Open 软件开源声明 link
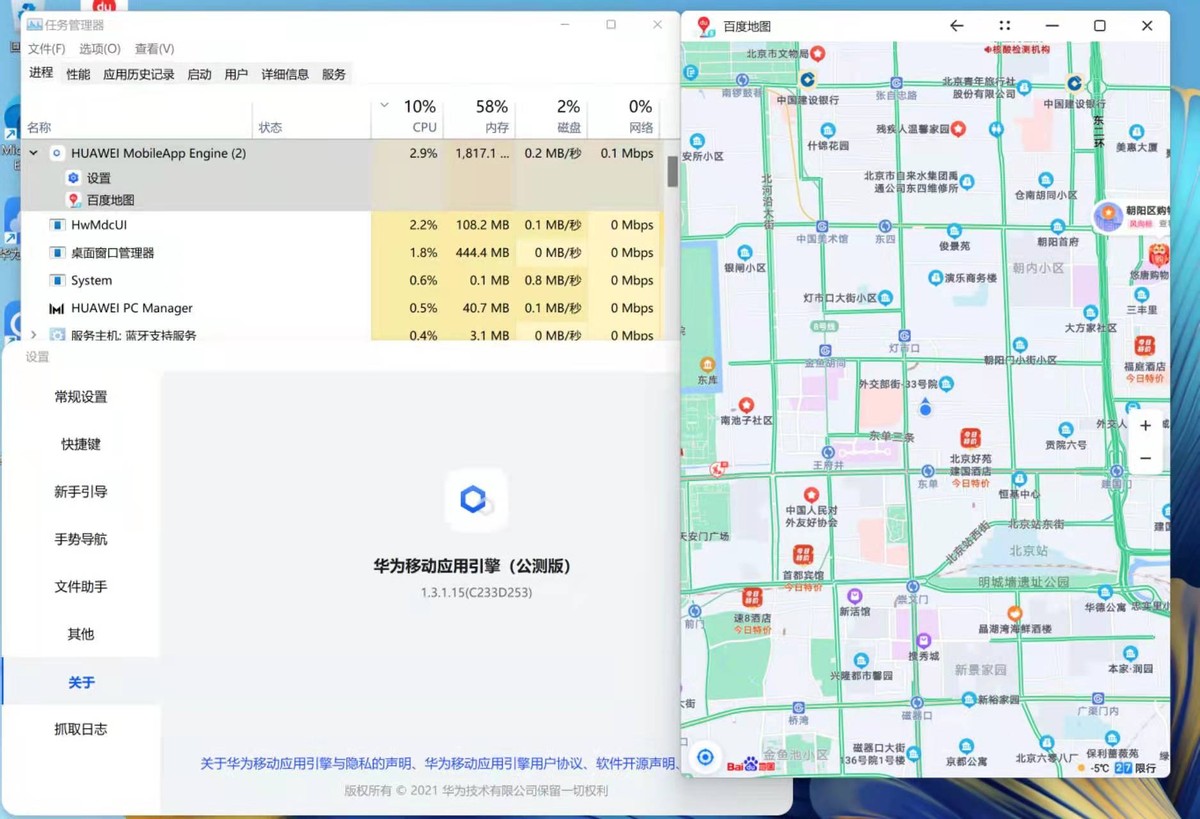Viewport: 1200px width, 819px height. [636, 763]
